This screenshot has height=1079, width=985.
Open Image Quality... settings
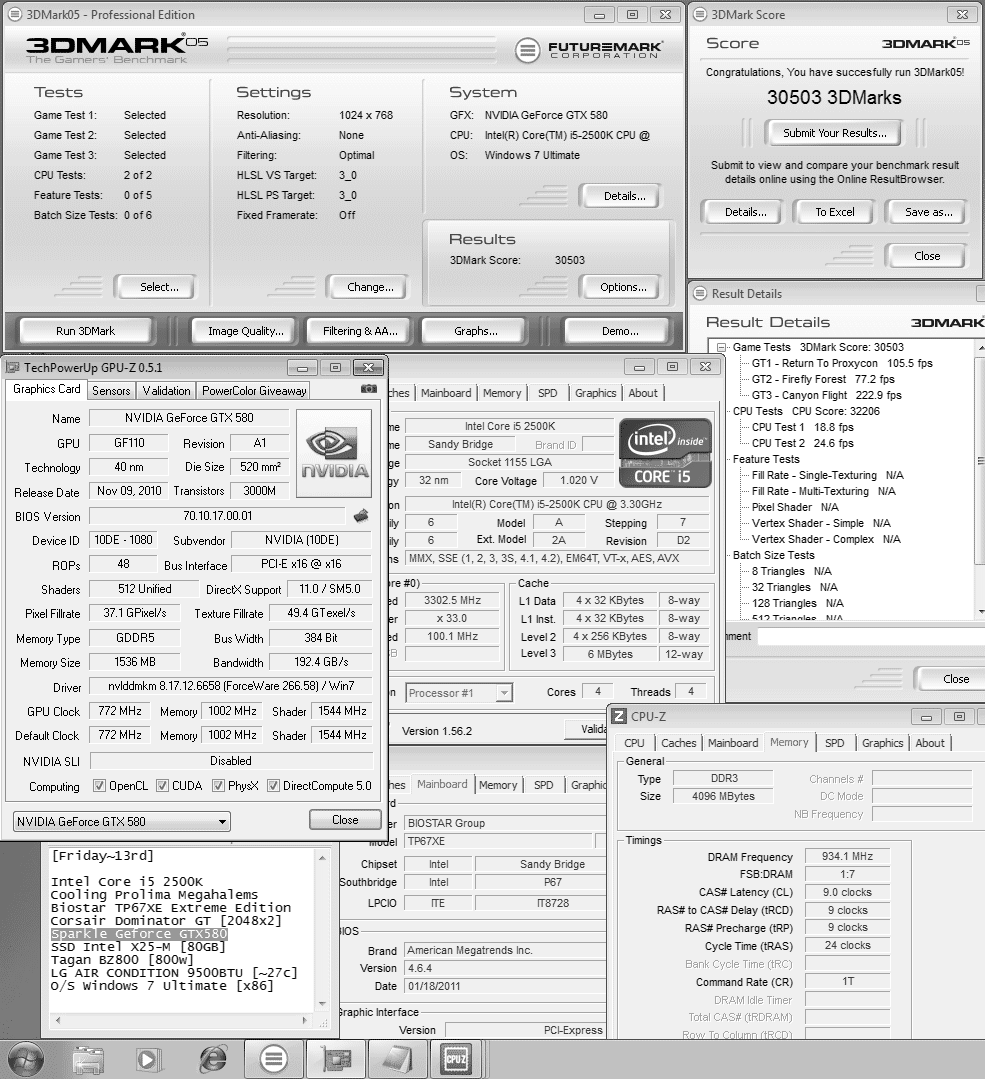(x=246, y=331)
